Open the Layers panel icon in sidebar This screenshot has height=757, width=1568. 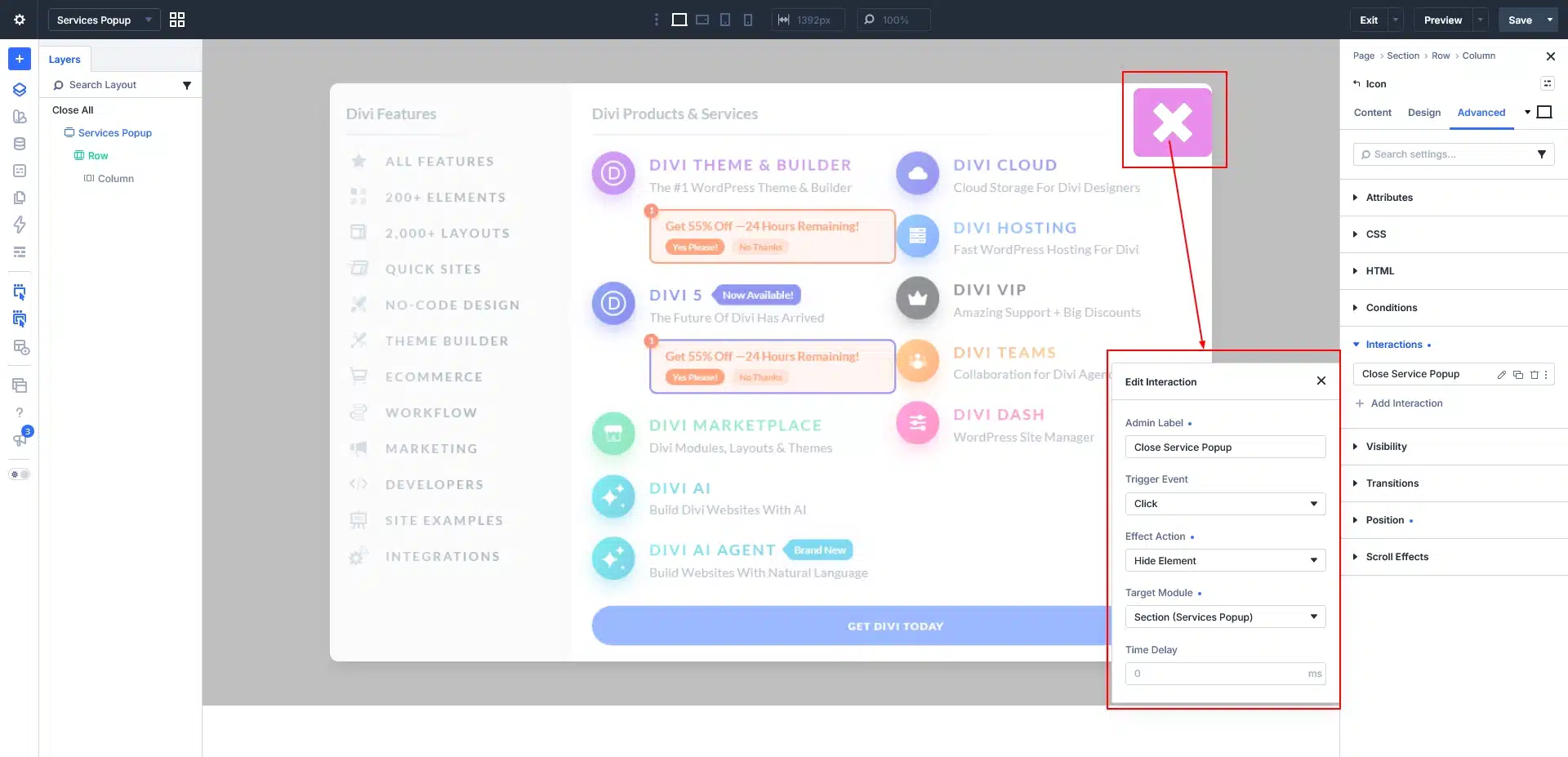[x=20, y=90]
